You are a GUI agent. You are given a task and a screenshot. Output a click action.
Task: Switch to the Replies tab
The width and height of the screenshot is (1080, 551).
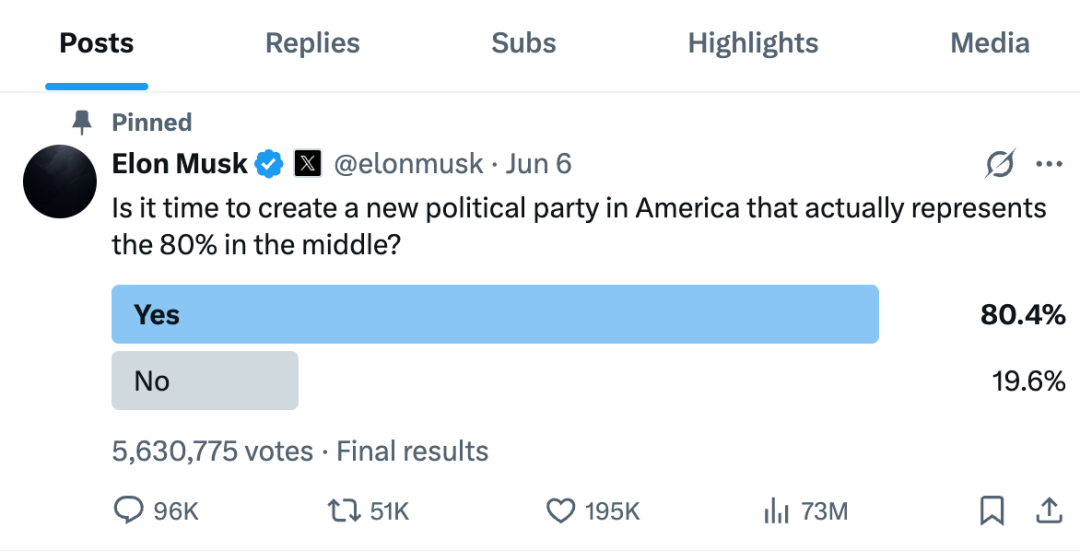(x=312, y=44)
